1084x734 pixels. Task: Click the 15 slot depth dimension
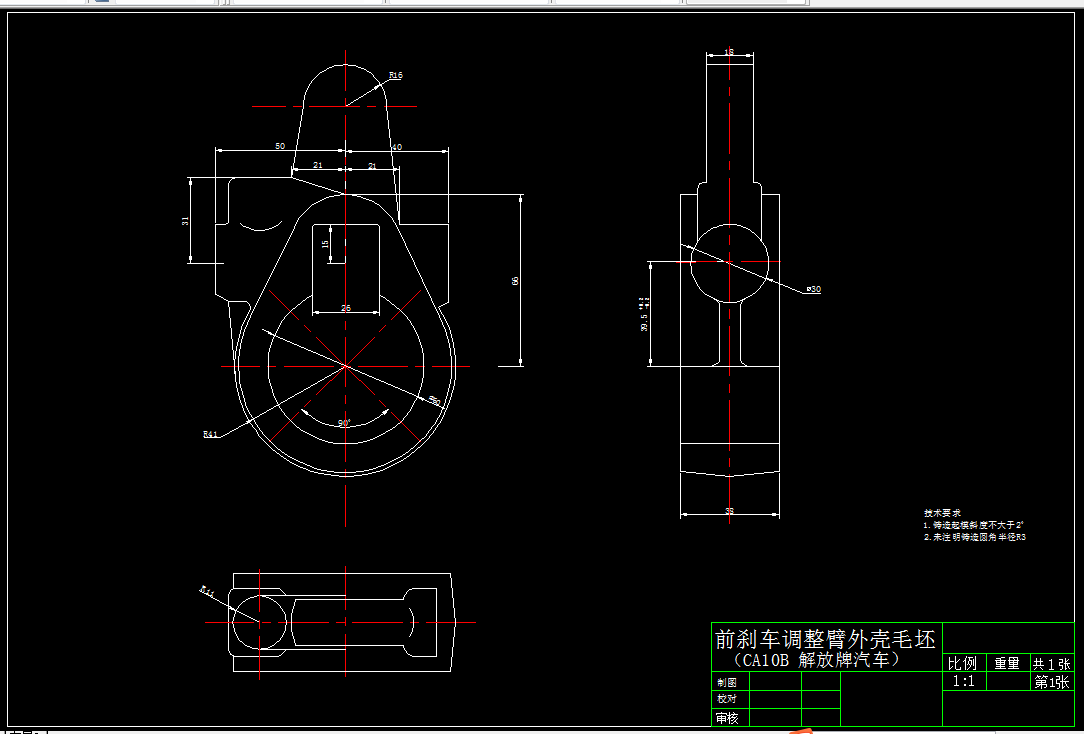[325, 243]
